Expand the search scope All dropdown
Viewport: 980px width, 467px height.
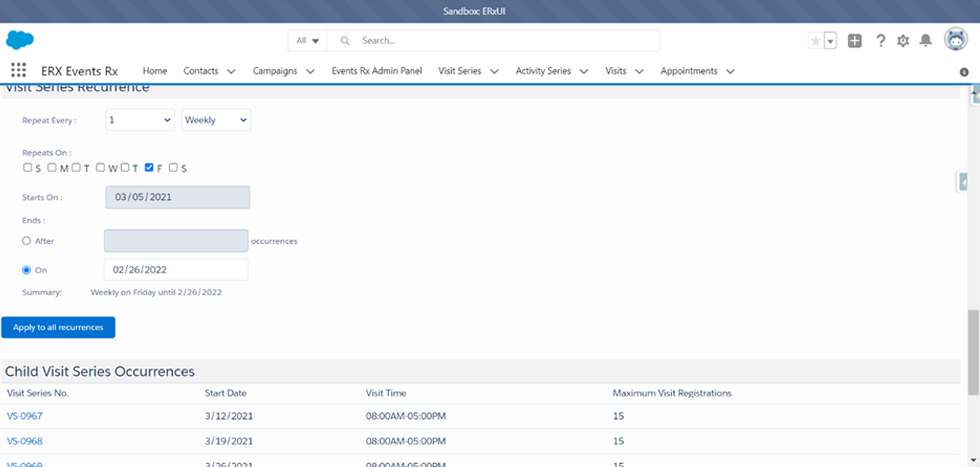coord(307,41)
